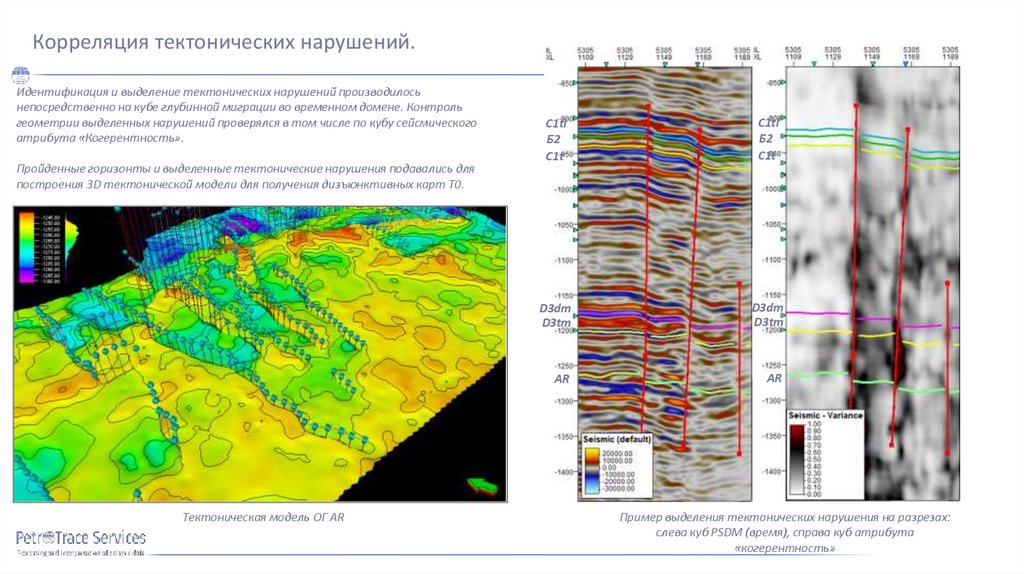Click the caption "Тектоническая модель ОГ AR"
This screenshot has width=1024, height=574.
coord(263,517)
